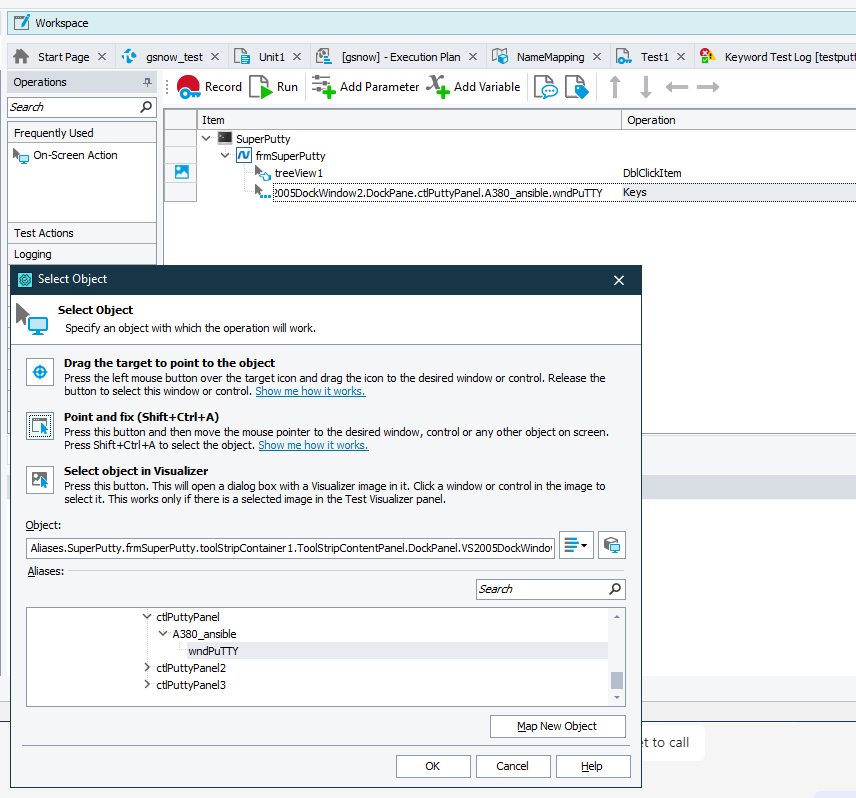The width and height of the screenshot is (856, 798).
Task: Click the Map New Object button
Action: point(557,726)
